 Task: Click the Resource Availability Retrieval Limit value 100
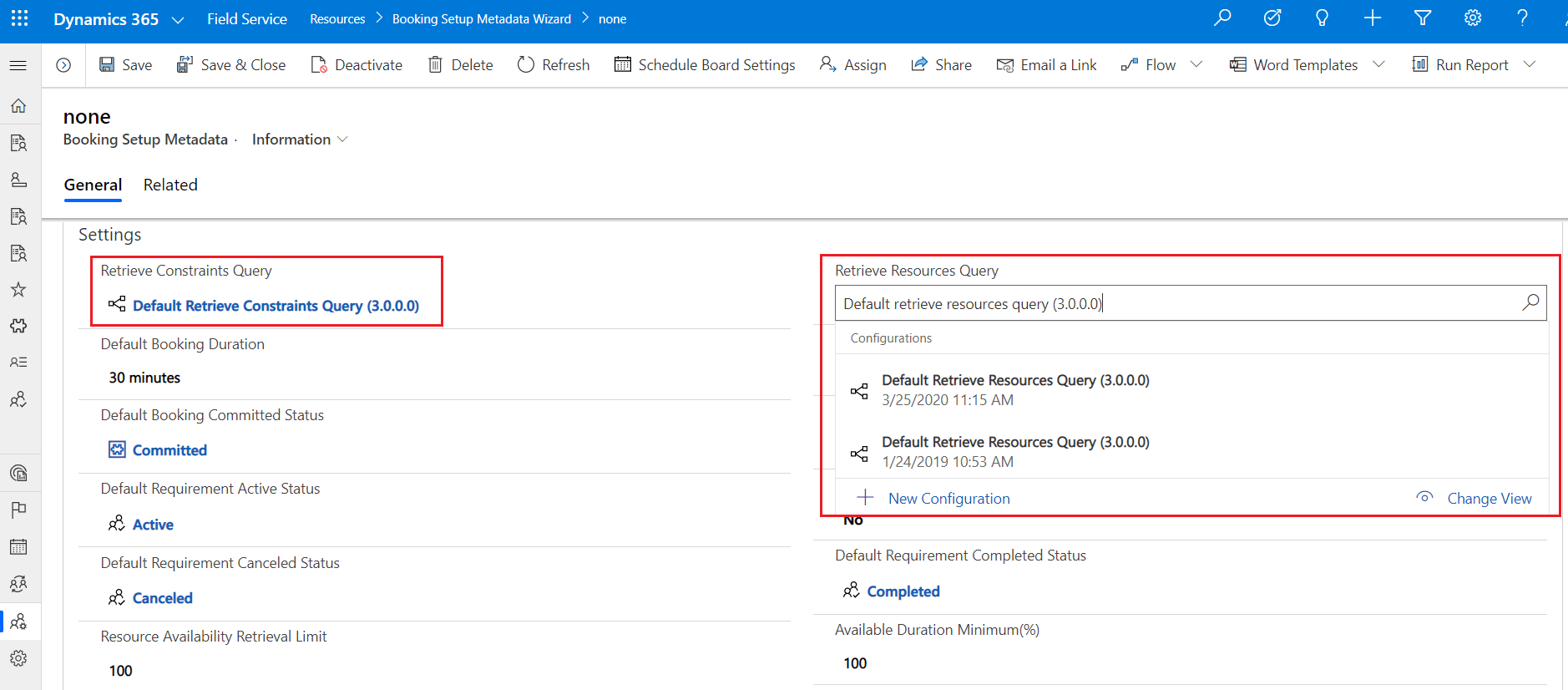pos(121,671)
